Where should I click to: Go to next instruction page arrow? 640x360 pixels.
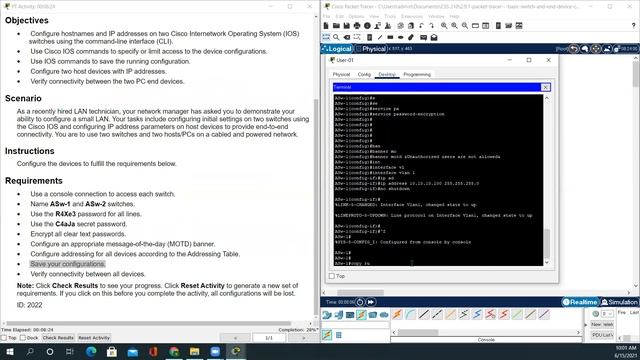(303, 338)
